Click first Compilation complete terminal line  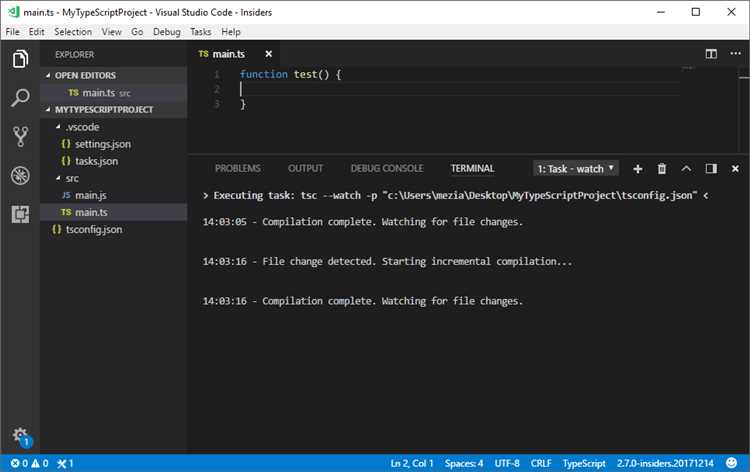(363, 222)
